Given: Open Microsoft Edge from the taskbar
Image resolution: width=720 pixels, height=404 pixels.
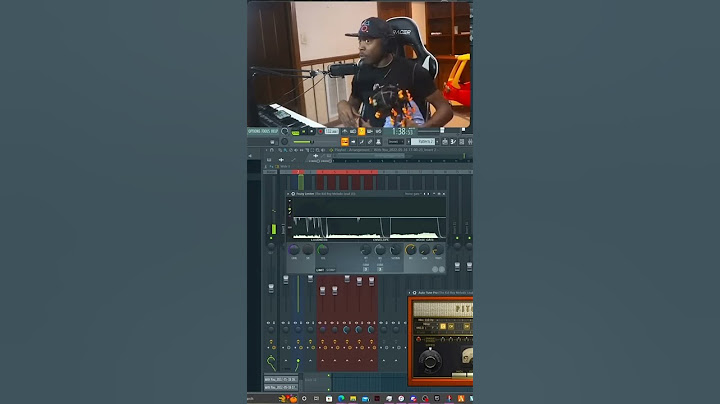Looking at the screenshot, I should click(x=341, y=398).
